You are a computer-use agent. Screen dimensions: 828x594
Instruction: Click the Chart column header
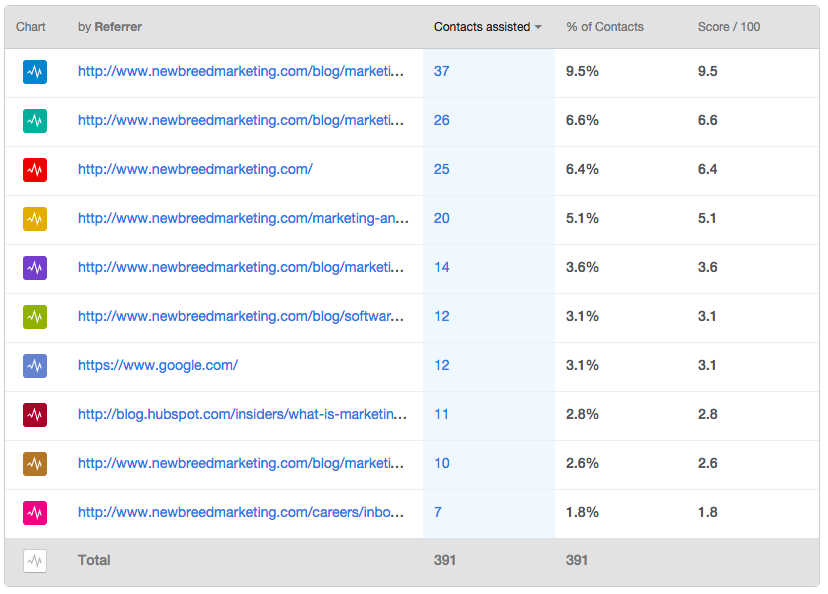coord(31,27)
